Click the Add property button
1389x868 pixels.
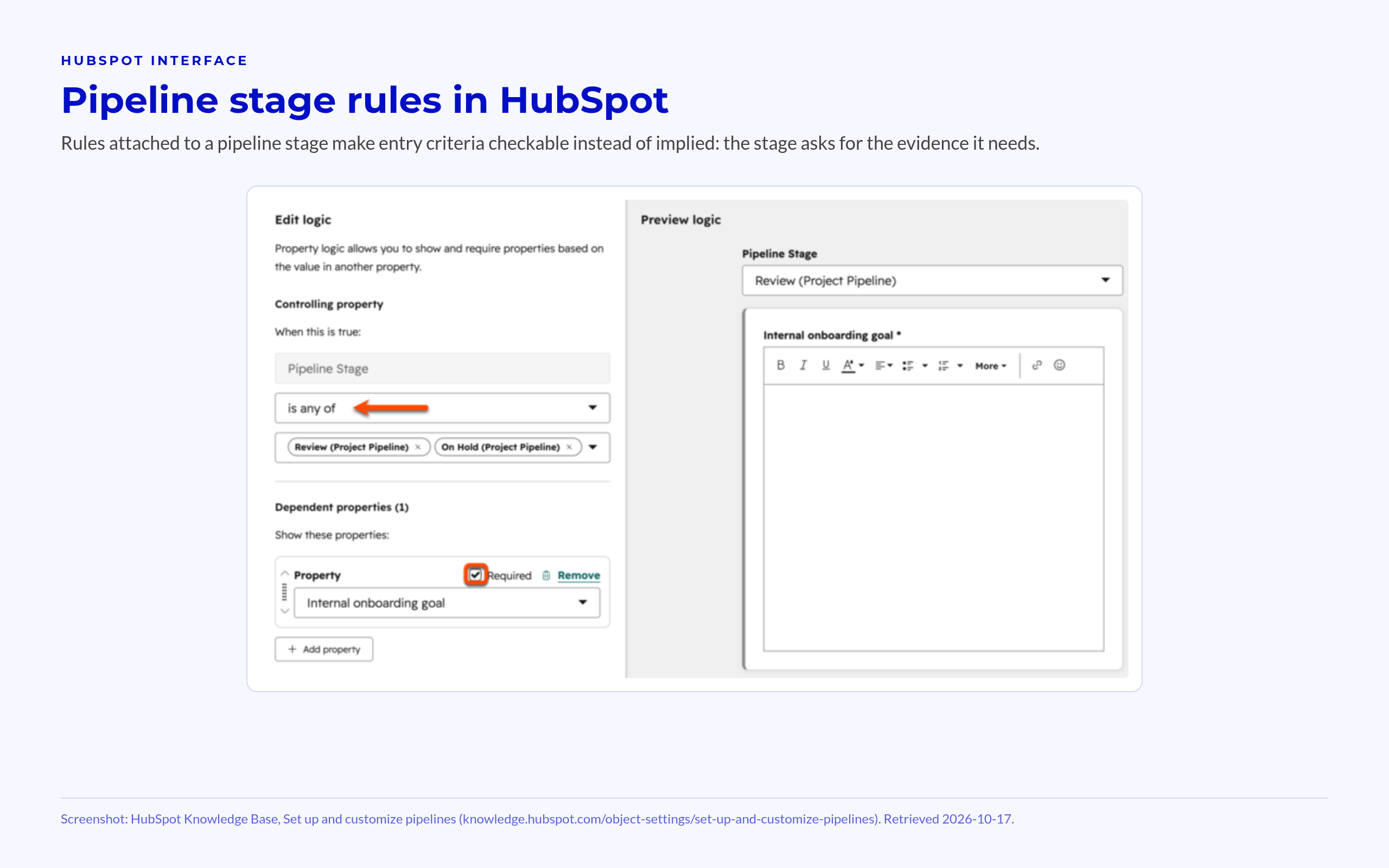point(324,649)
